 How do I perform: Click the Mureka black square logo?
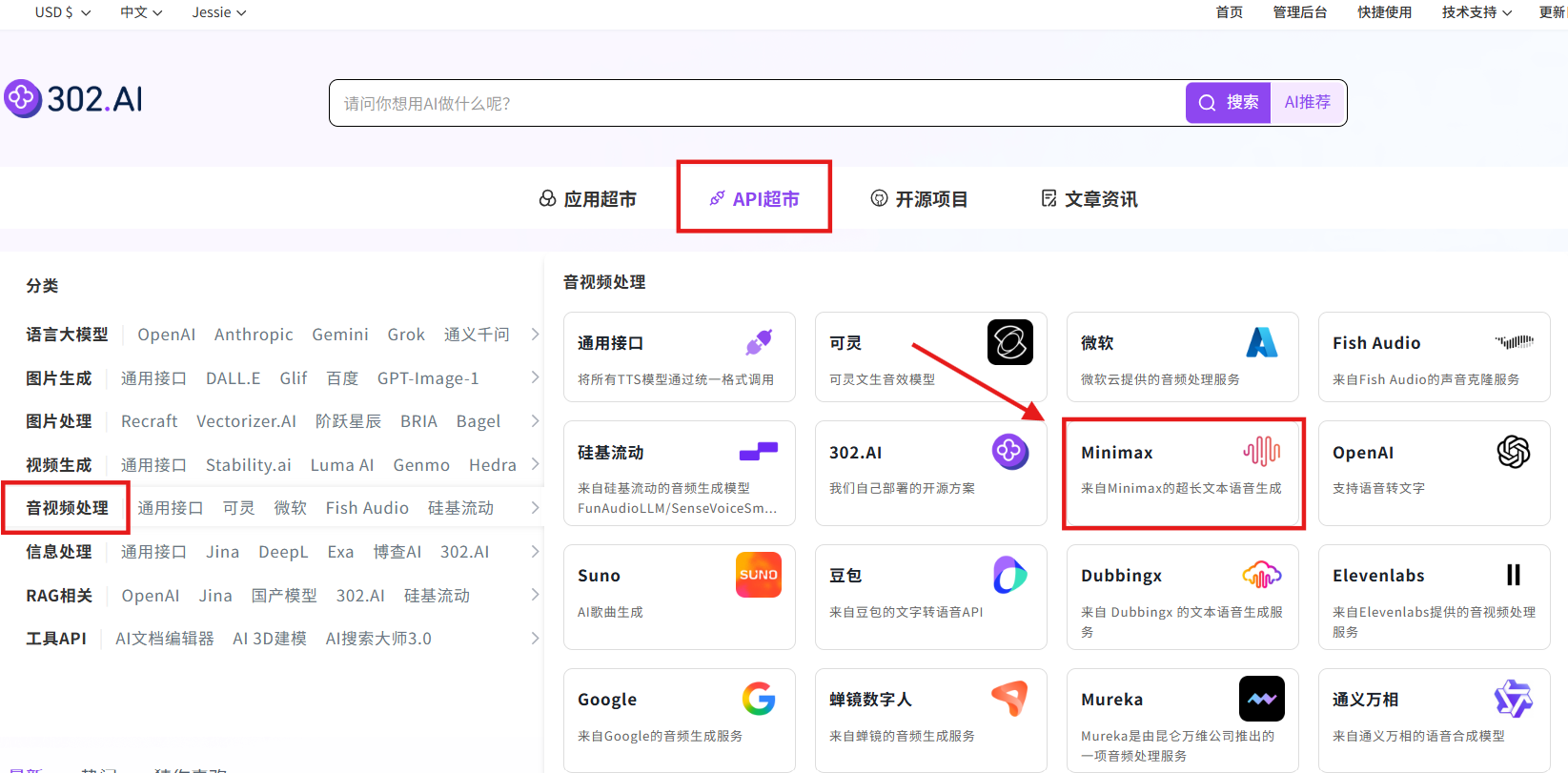(x=1262, y=699)
